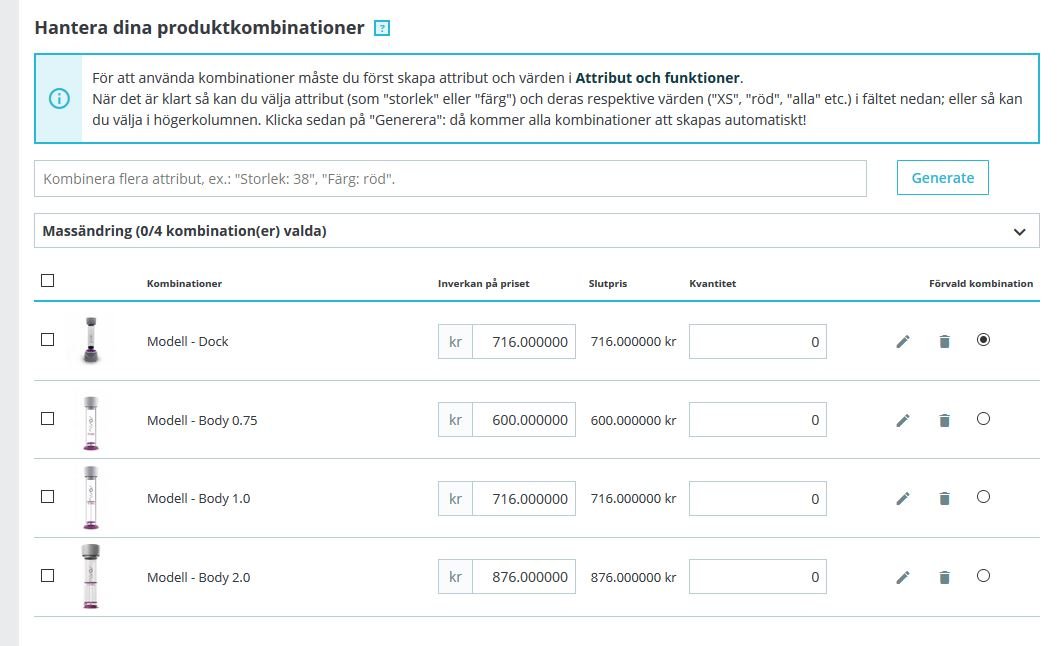Delete the Modell - Body 2.0 combination

click(945, 577)
